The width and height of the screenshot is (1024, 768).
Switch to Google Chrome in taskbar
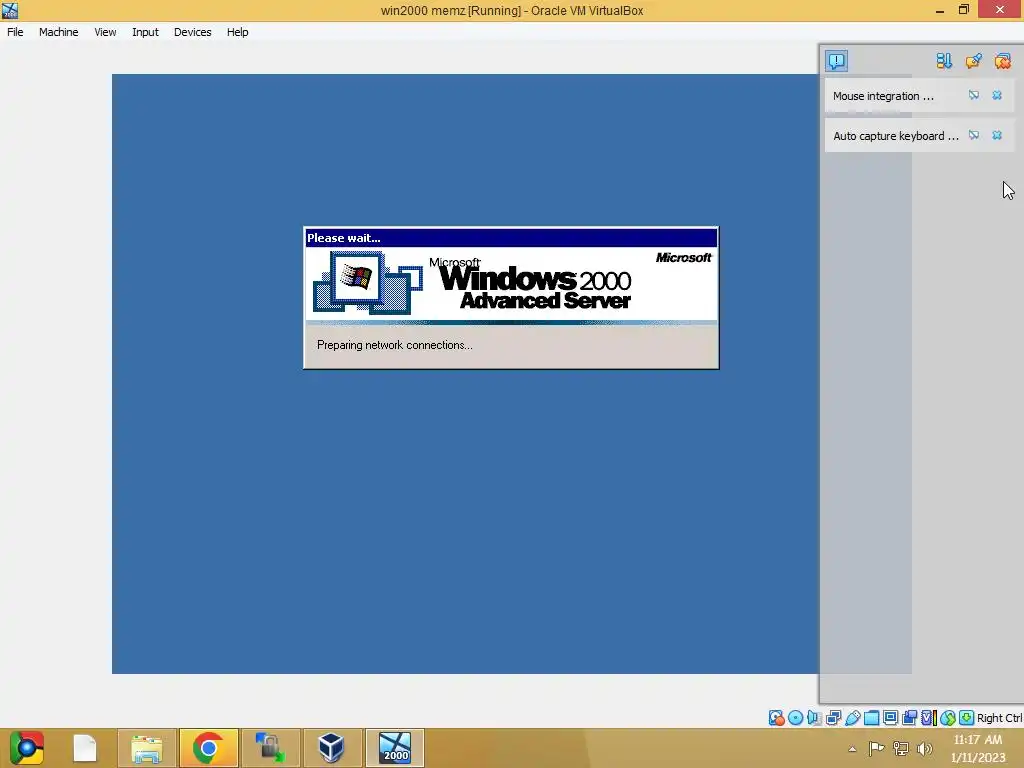(x=208, y=748)
